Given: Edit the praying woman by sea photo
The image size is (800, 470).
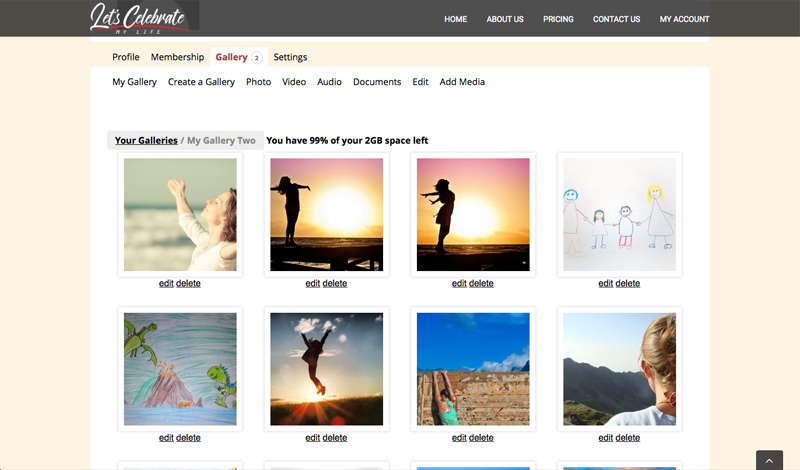Looking at the screenshot, I should pos(166,283).
